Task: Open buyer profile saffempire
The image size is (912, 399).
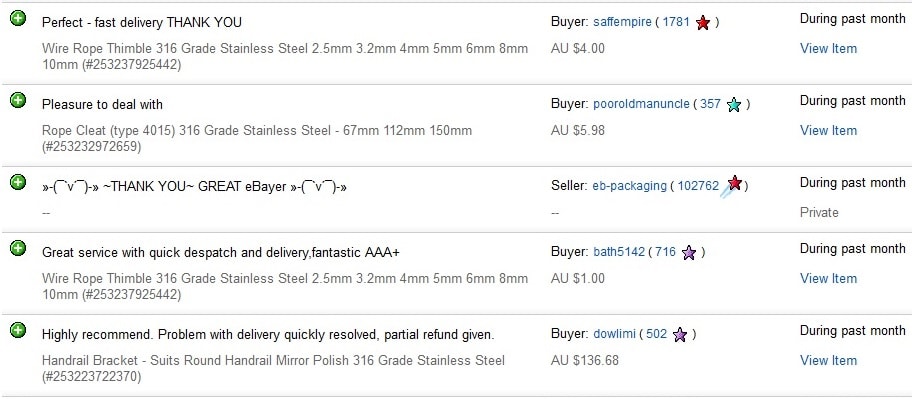Action: point(622,23)
